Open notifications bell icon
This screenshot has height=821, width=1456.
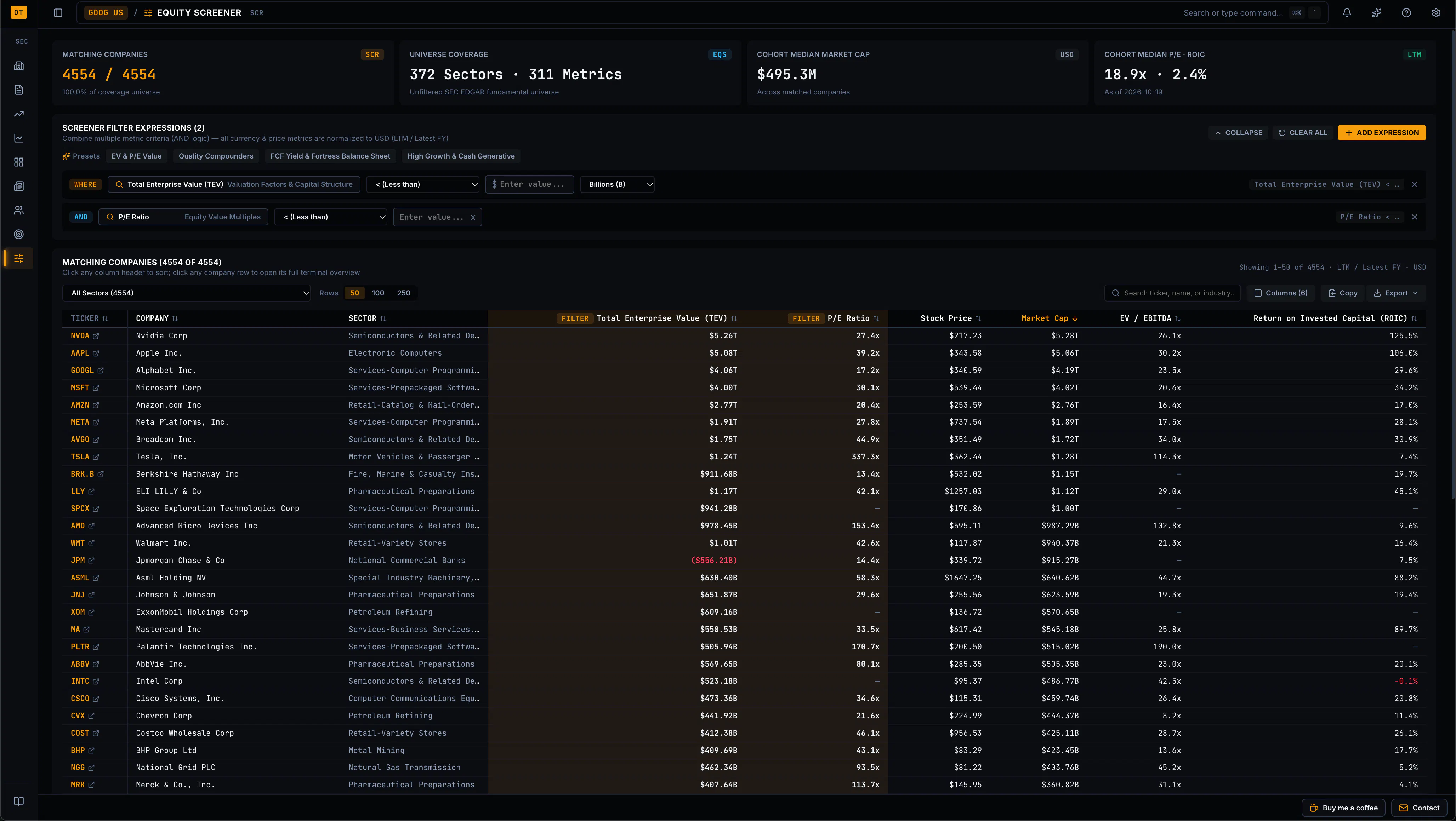[x=1347, y=12]
